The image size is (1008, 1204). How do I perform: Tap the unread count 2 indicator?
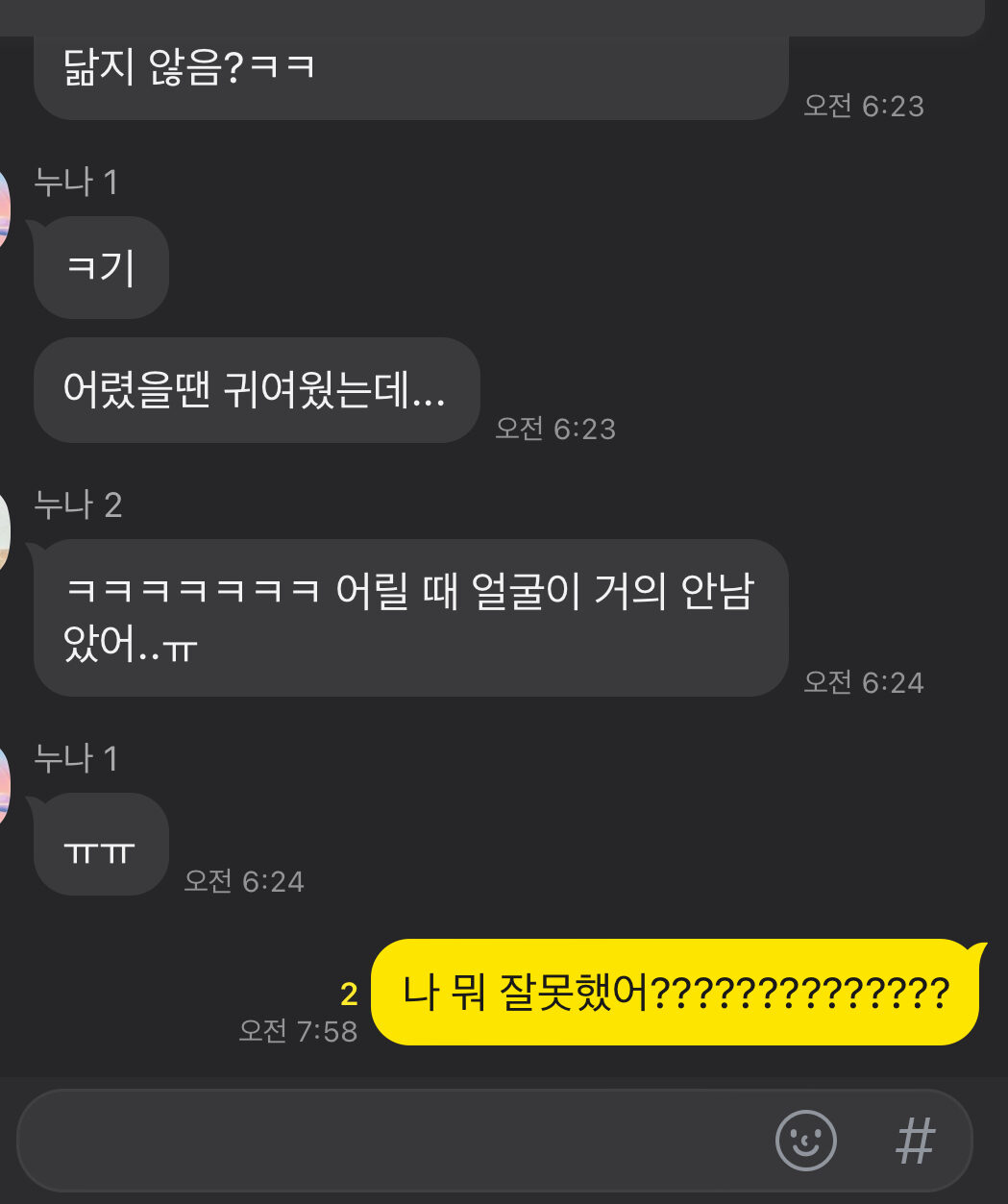point(349,994)
